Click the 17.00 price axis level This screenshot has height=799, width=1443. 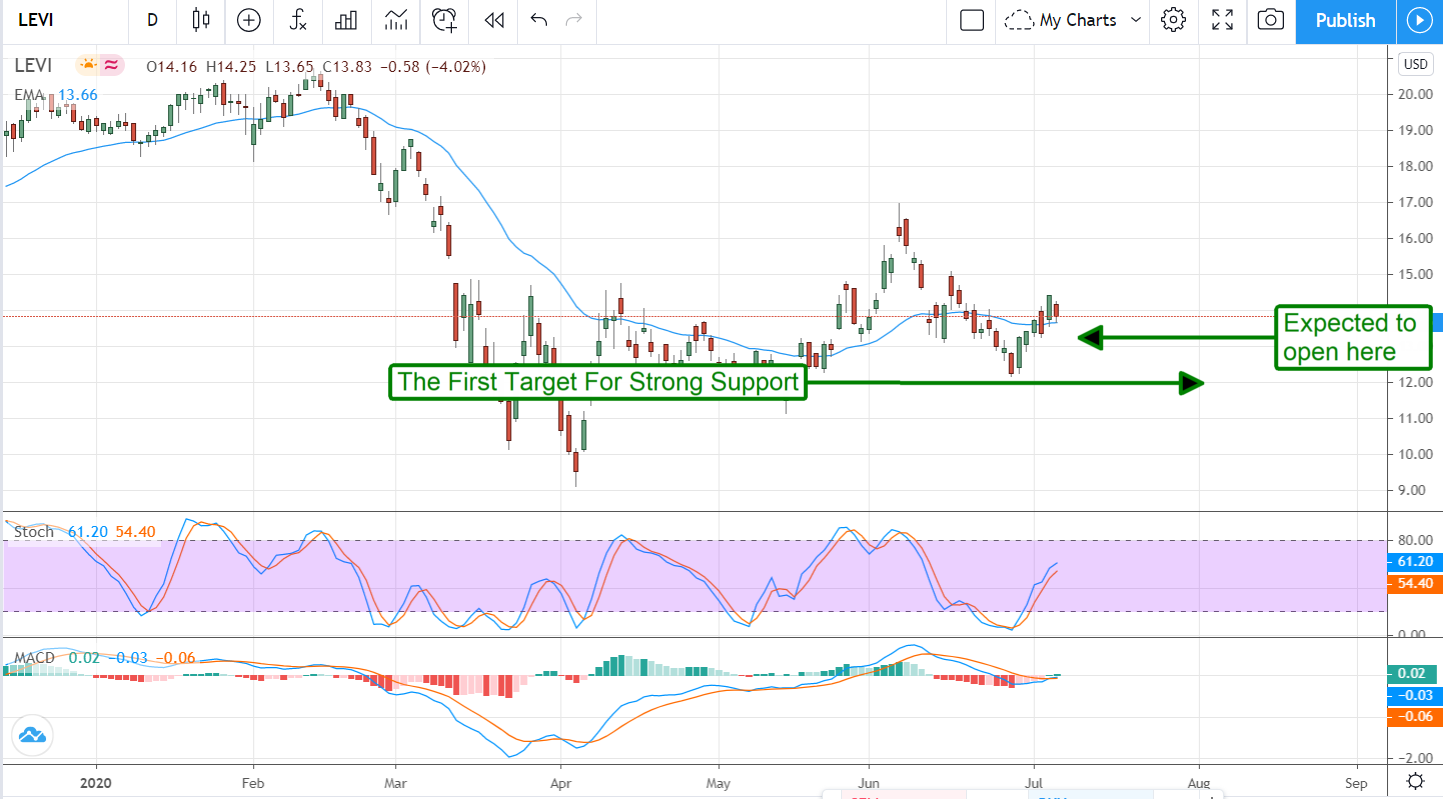point(1416,202)
